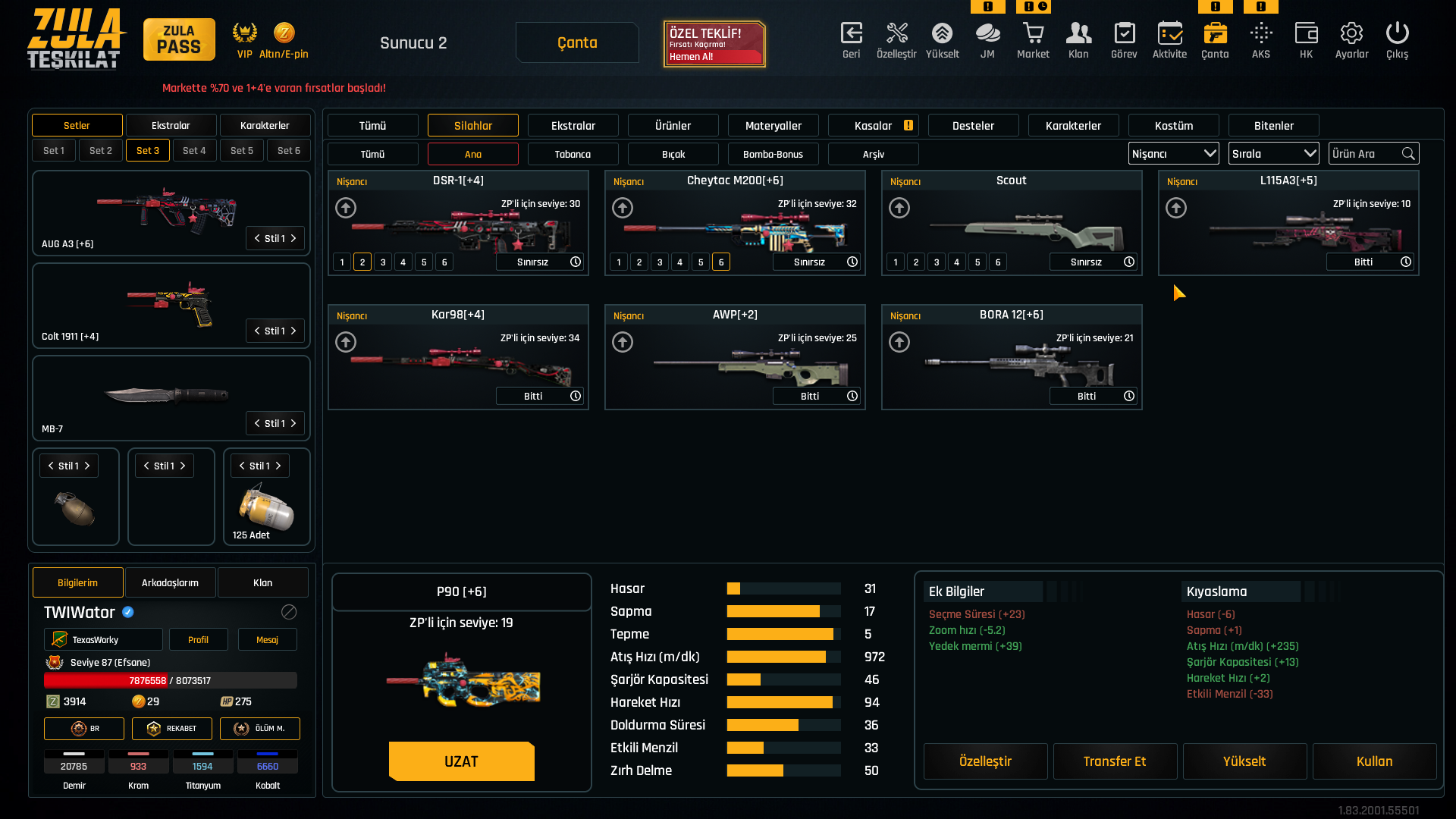Open the Kasalar tab

[x=874, y=125]
